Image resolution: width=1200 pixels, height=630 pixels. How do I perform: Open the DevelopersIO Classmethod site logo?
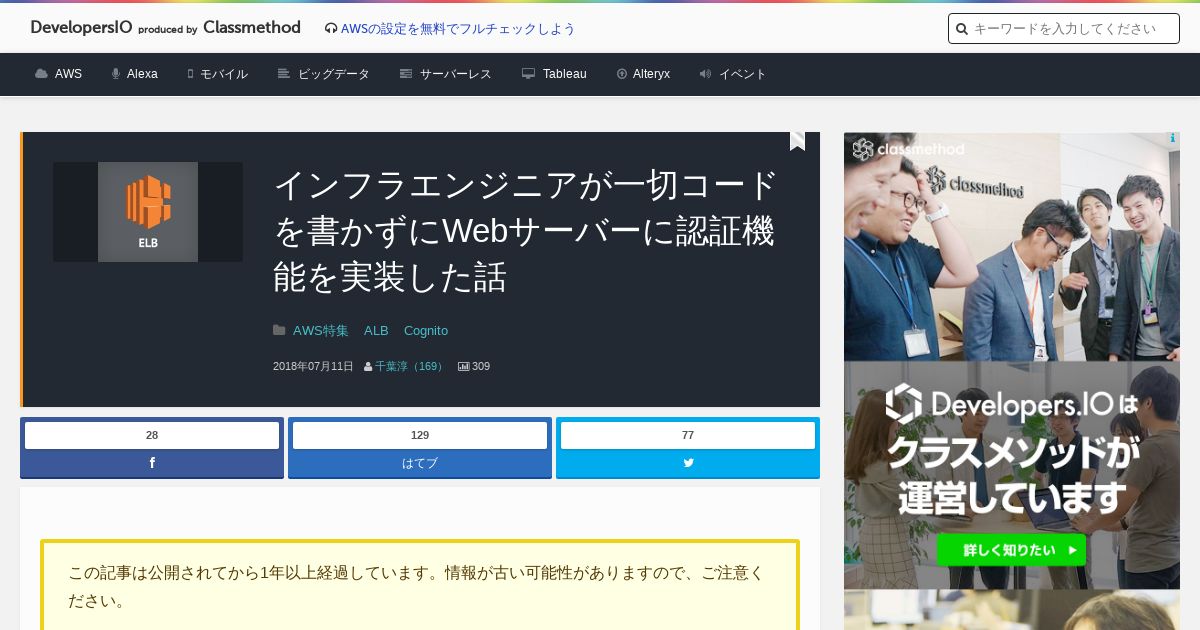click(x=165, y=28)
